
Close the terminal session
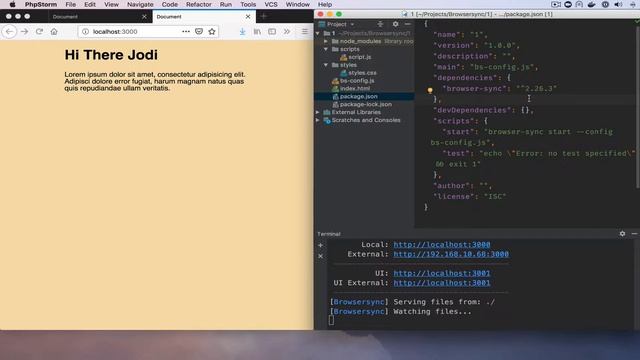[320, 256]
